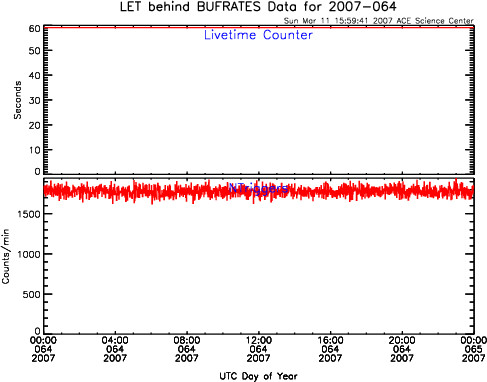Click the chart title LET behind BUFRATES
487x382 pixels.
[258, 7]
